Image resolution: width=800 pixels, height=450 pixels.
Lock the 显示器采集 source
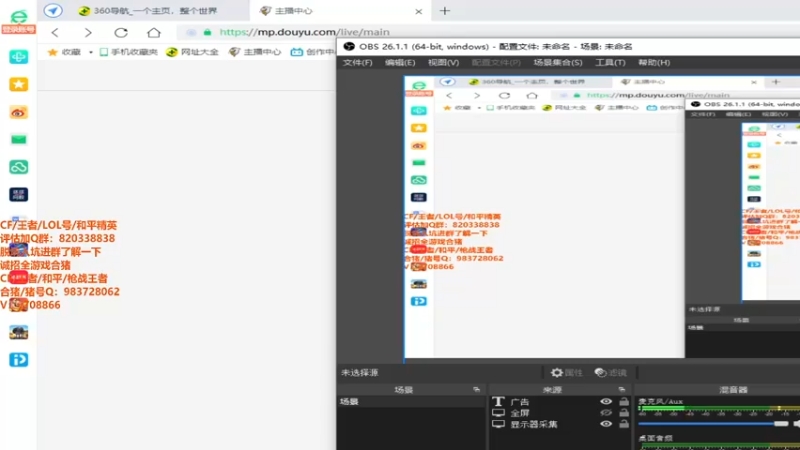(623, 424)
